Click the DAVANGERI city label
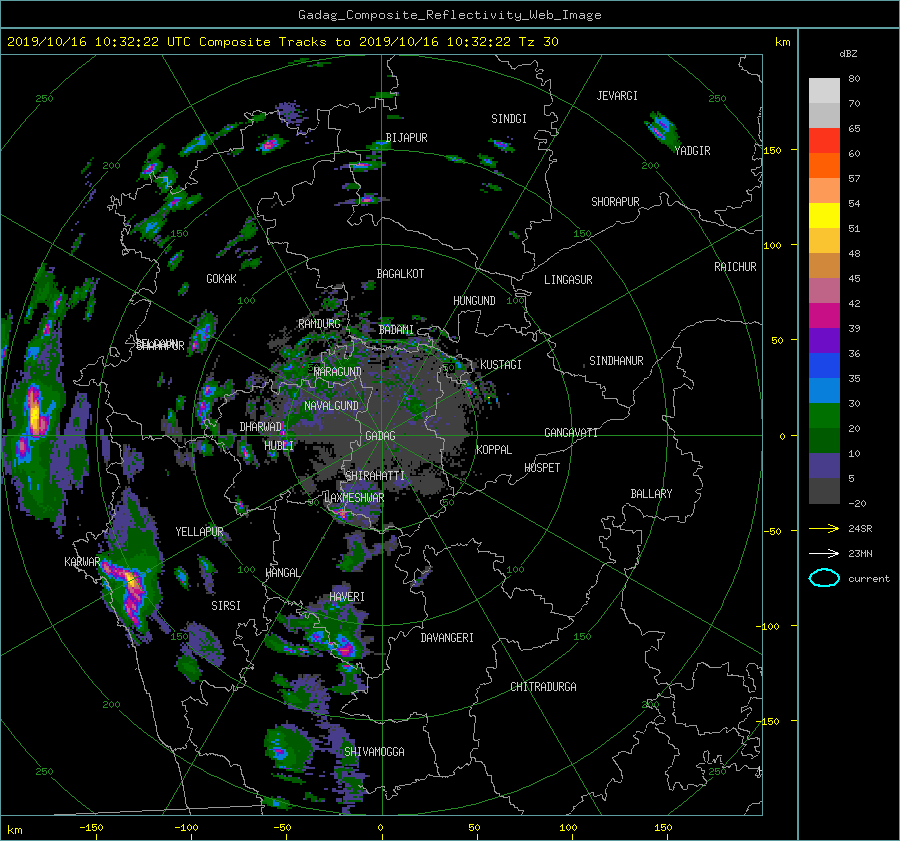Screen dimensions: 900x841 pos(447,638)
